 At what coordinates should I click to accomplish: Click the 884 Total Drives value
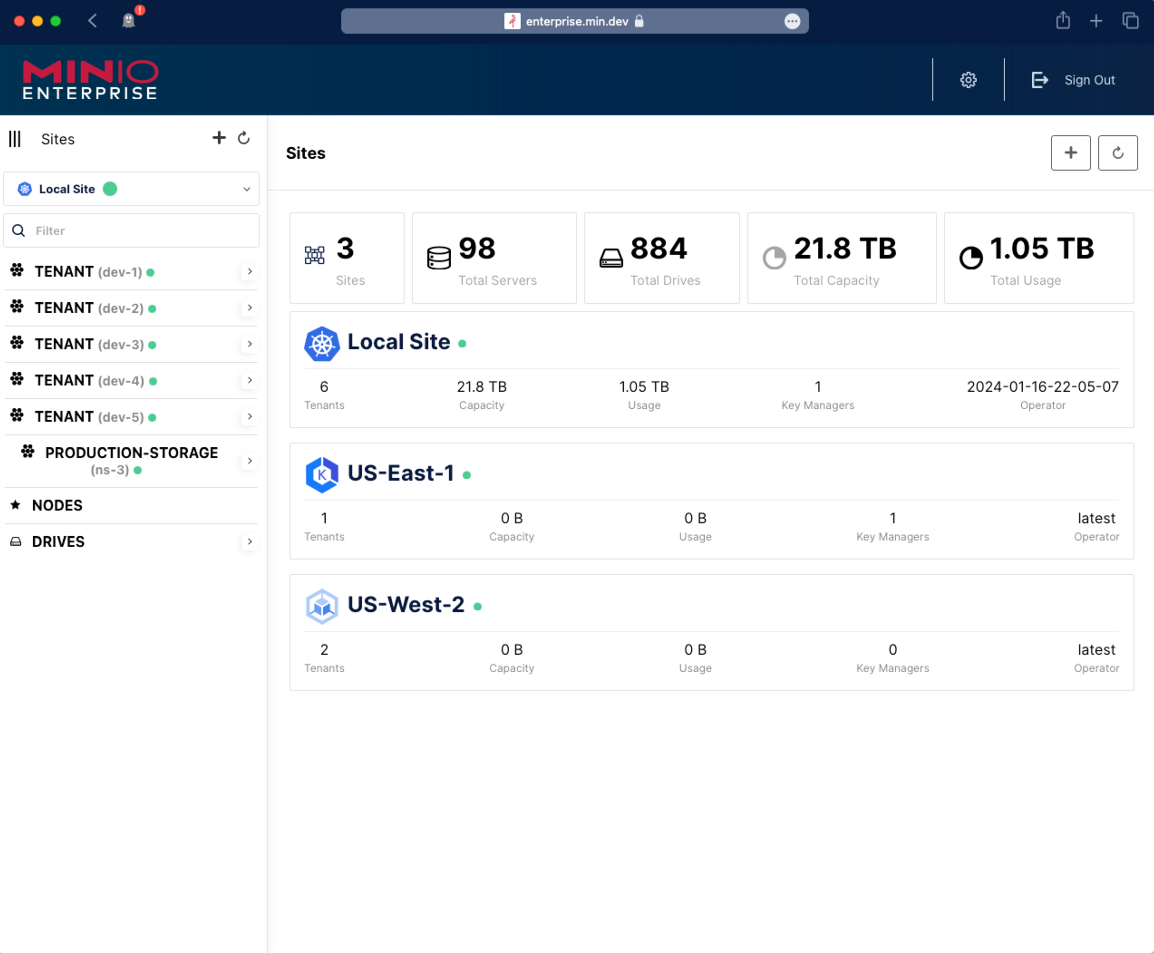tap(659, 249)
